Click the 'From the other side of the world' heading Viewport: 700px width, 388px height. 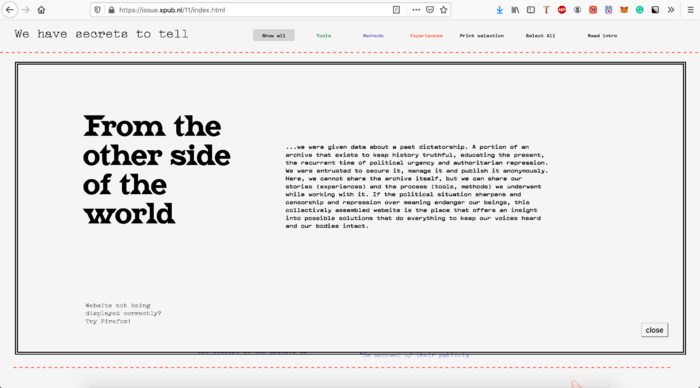tap(157, 170)
